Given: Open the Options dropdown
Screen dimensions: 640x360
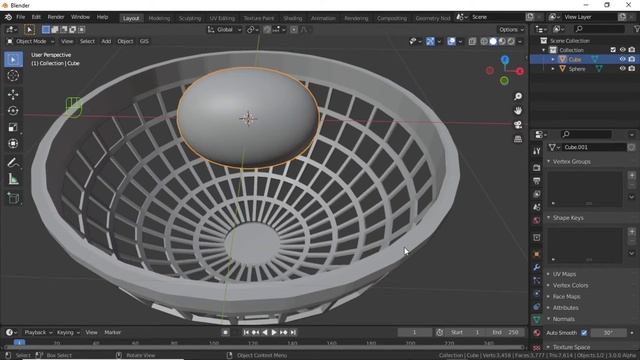Looking at the screenshot, I should (x=511, y=29).
